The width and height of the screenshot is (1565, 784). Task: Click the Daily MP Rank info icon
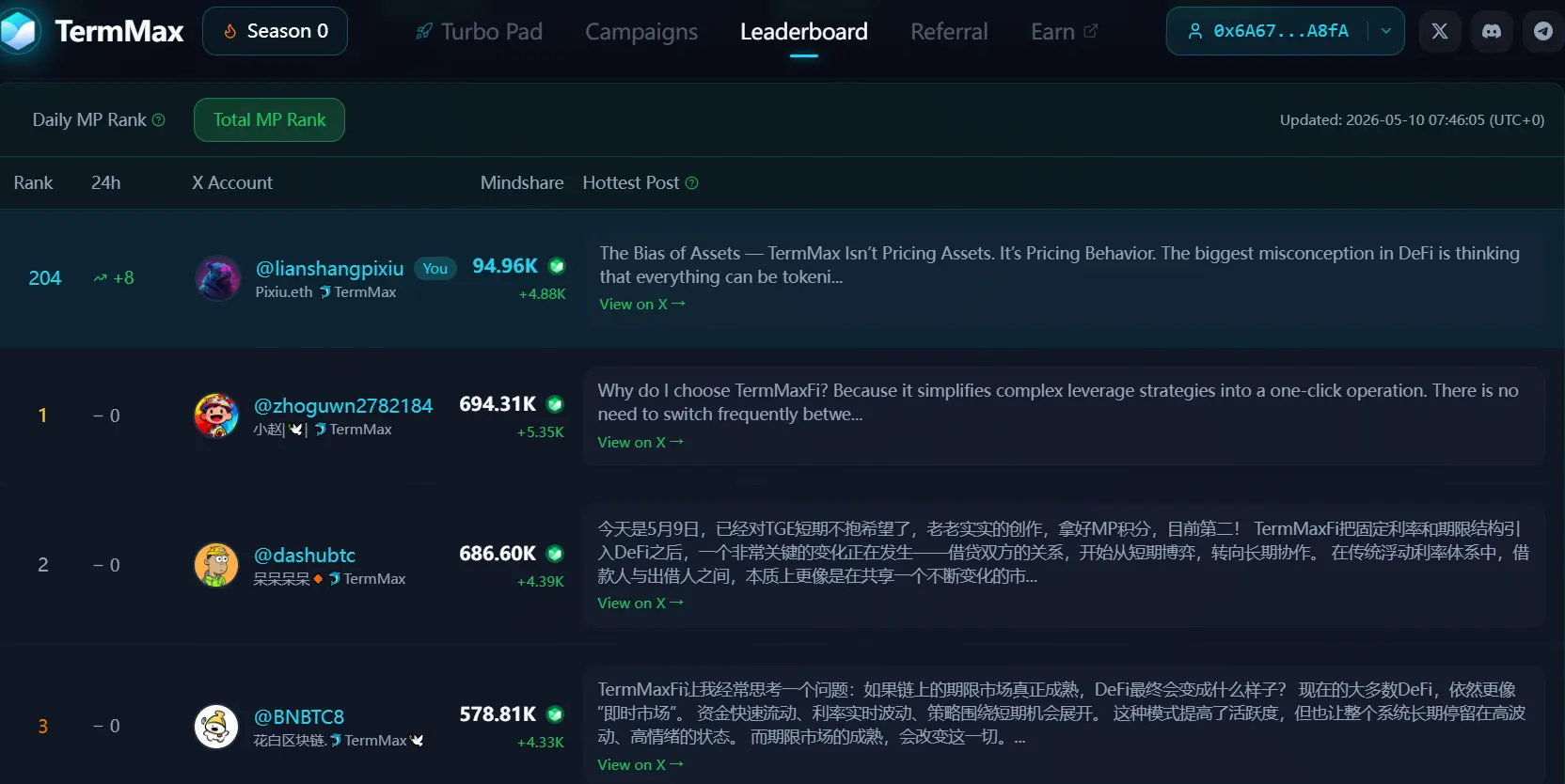tap(158, 119)
